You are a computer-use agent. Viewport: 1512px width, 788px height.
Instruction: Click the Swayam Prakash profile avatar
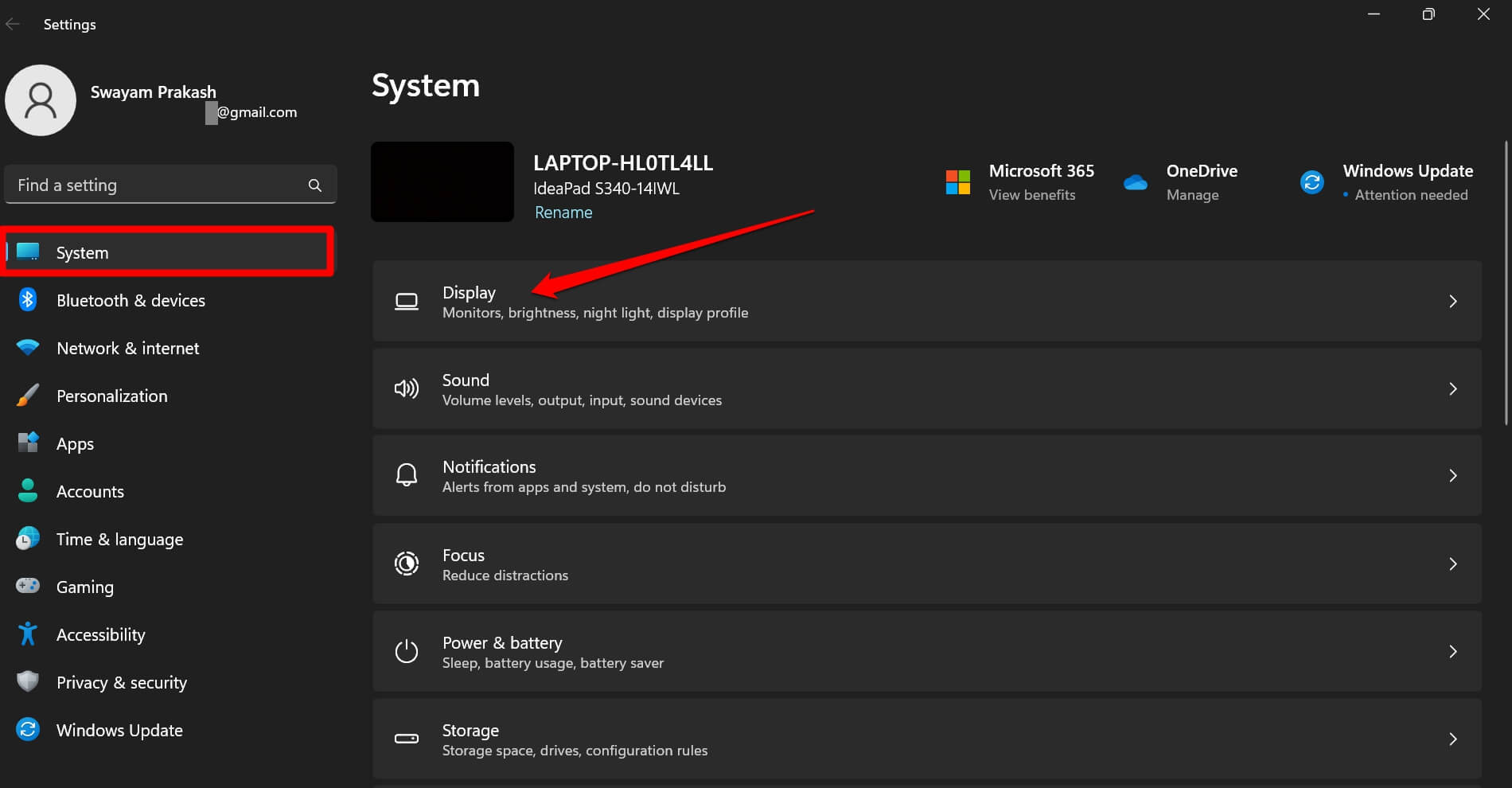[x=41, y=100]
